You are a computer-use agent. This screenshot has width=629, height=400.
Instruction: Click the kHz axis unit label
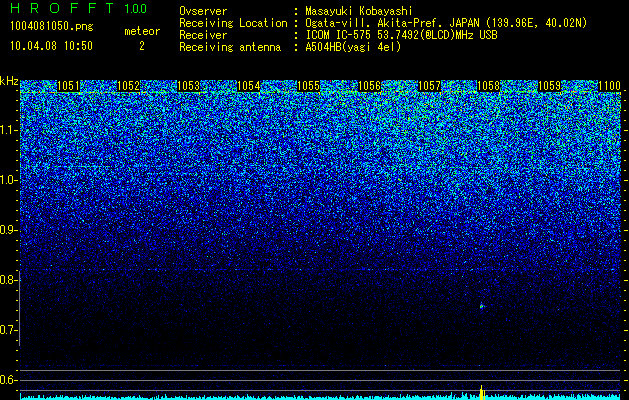tap(9, 81)
